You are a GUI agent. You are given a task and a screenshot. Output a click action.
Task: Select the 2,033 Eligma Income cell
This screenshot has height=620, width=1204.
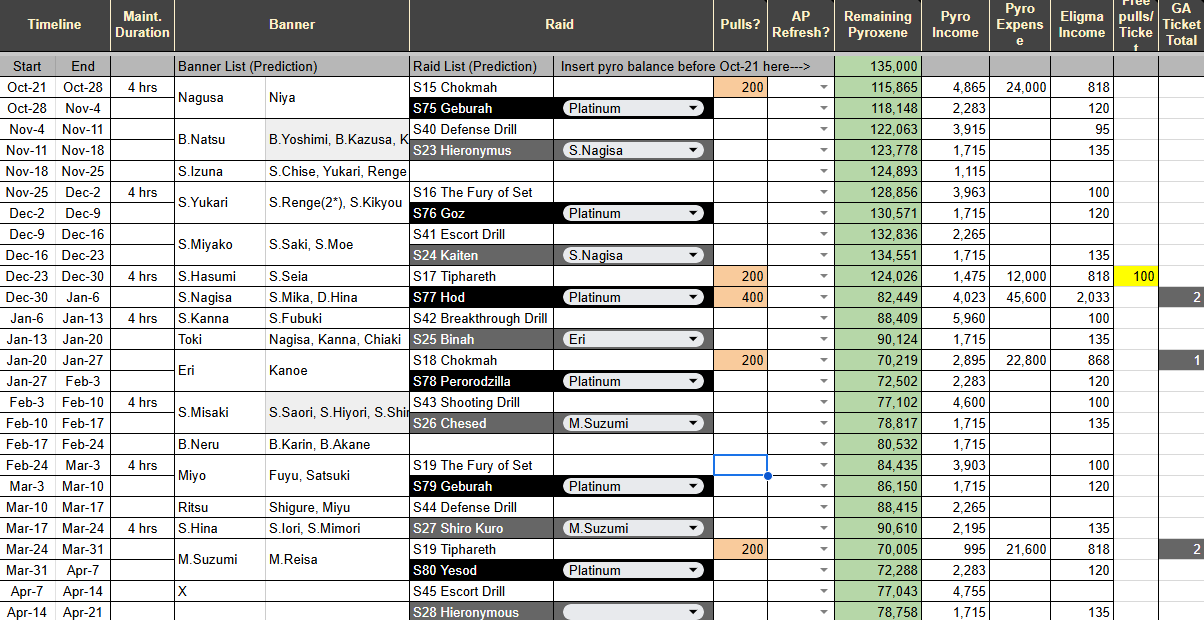1082,297
